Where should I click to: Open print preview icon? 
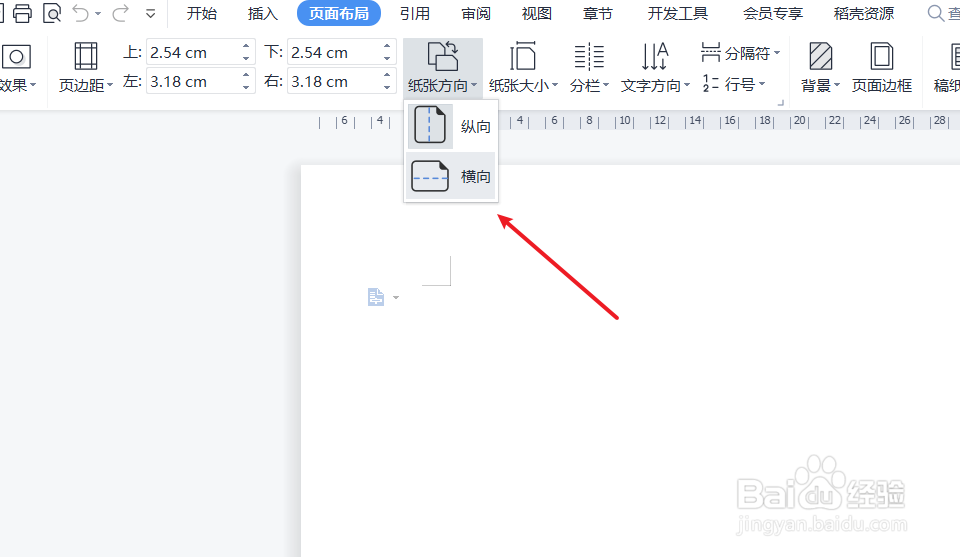coord(52,13)
